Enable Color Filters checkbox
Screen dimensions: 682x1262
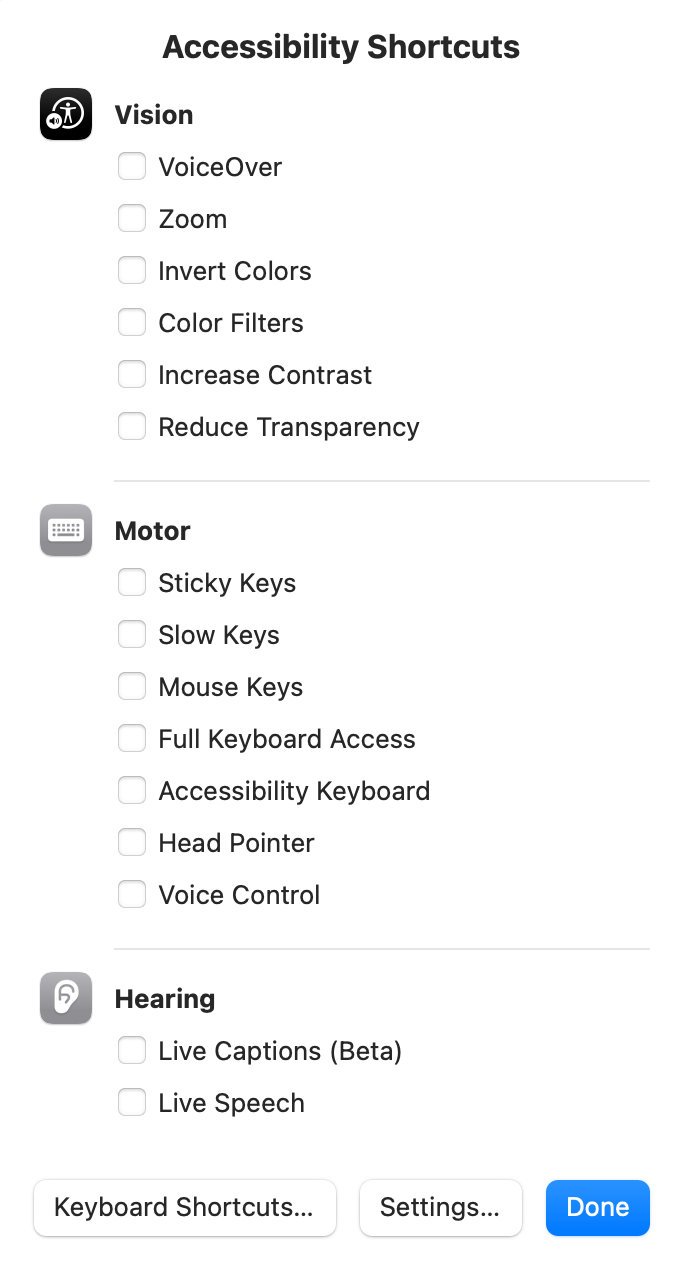pyautogui.click(x=132, y=322)
